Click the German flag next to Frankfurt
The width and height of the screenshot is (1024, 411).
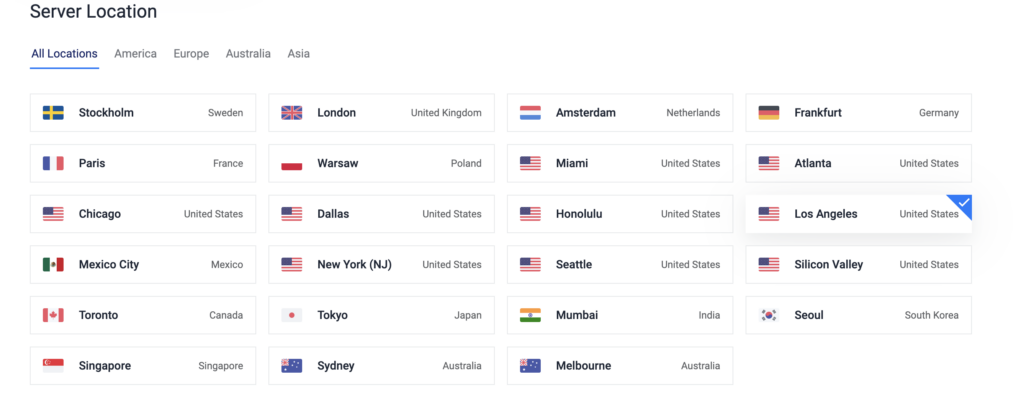[769, 113]
